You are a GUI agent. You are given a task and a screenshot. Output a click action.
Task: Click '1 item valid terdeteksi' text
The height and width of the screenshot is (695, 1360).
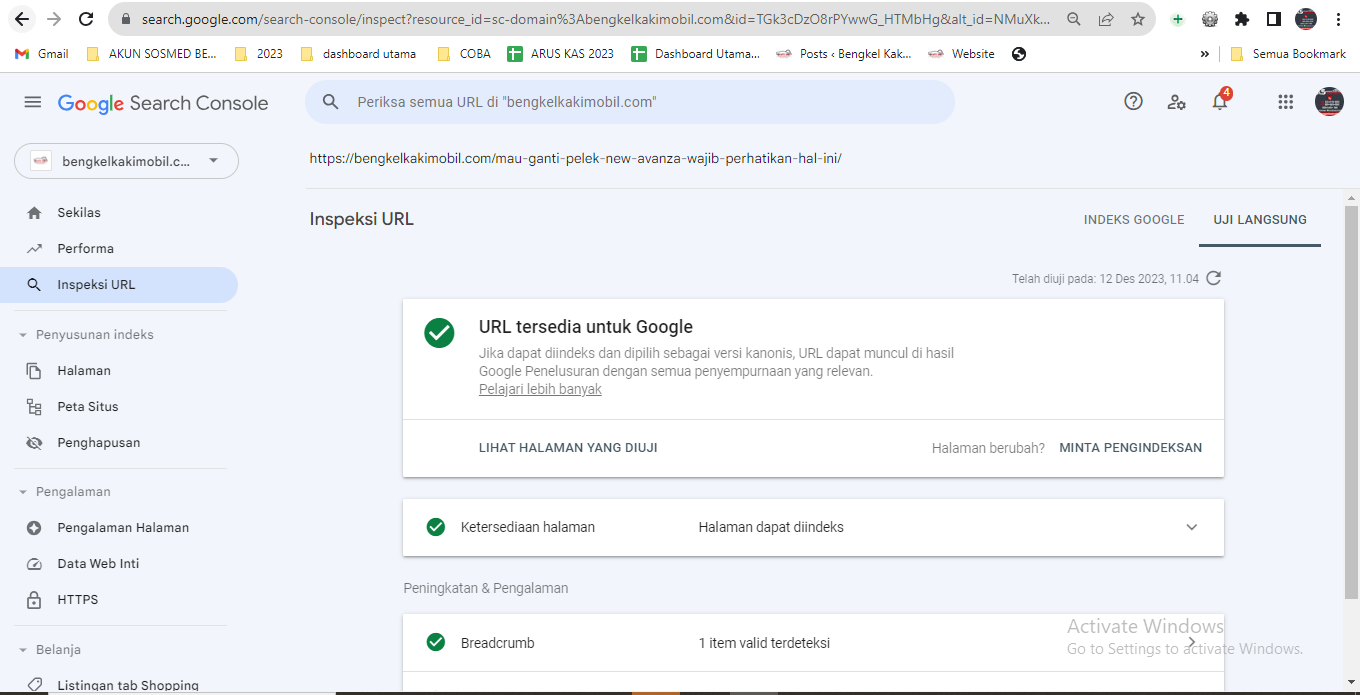(764, 643)
